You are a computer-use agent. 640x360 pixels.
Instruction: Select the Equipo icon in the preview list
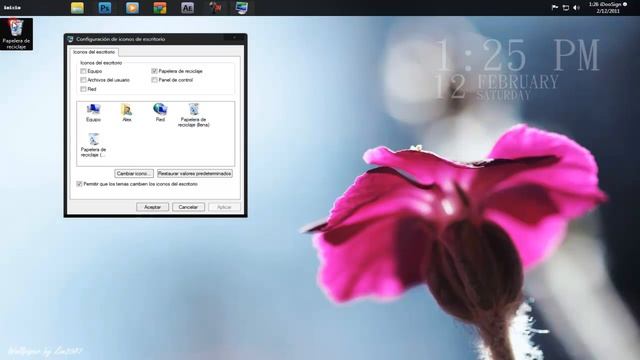(93, 113)
